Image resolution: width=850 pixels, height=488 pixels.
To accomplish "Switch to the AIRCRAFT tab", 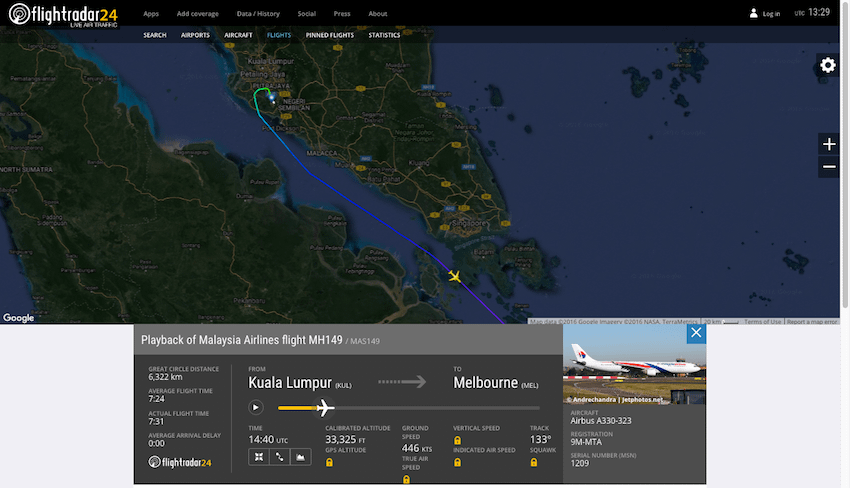I will point(238,35).
